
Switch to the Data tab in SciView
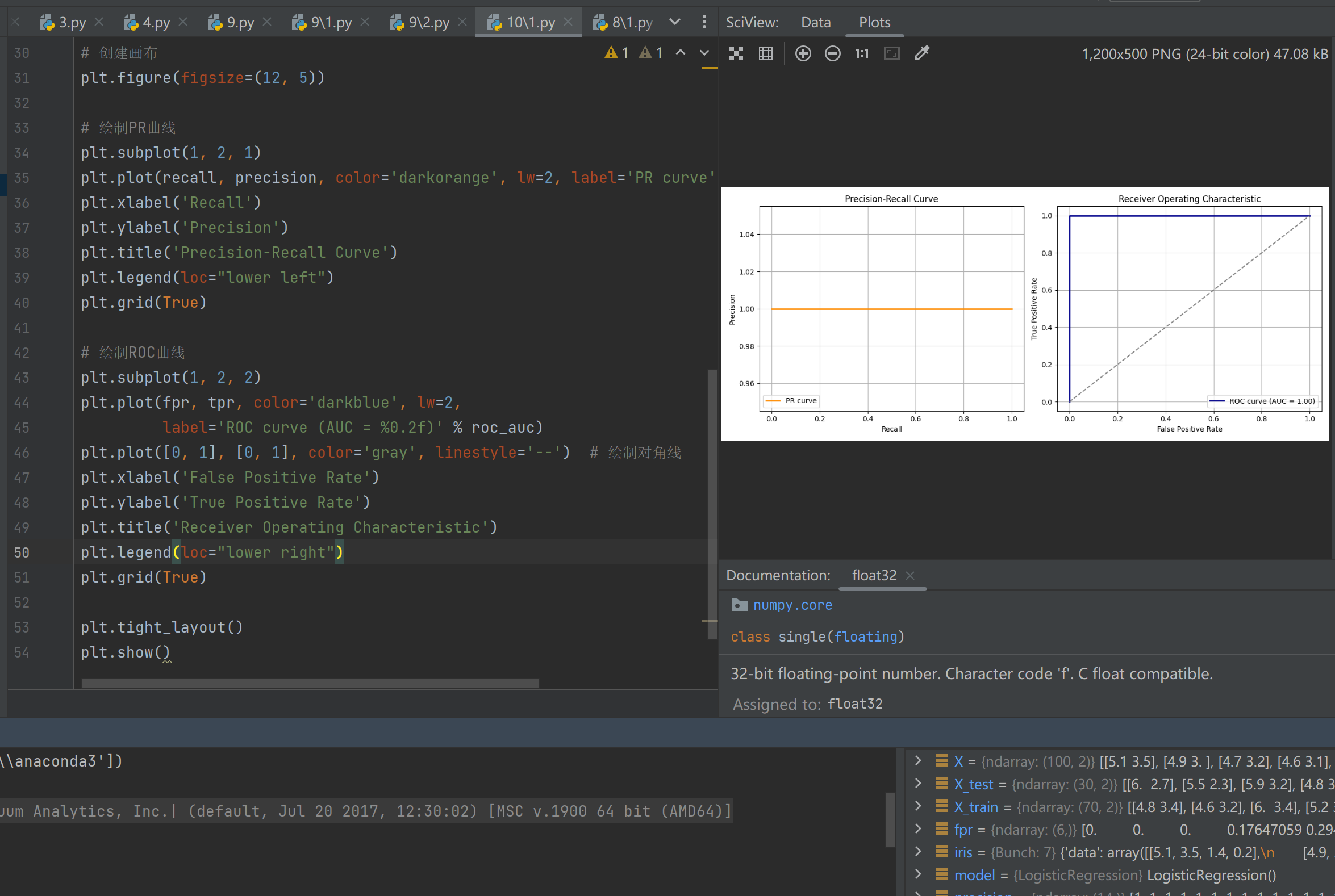(x=815, y=22)
